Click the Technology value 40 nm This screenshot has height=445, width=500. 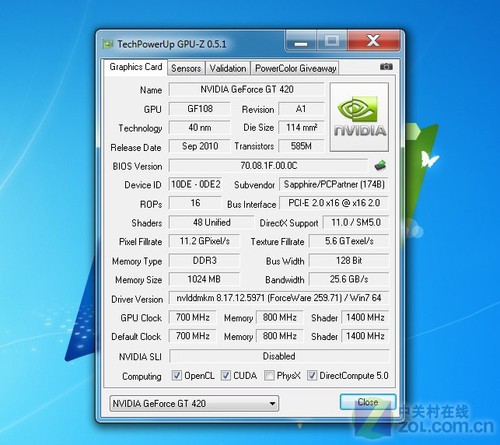[200, 127]
